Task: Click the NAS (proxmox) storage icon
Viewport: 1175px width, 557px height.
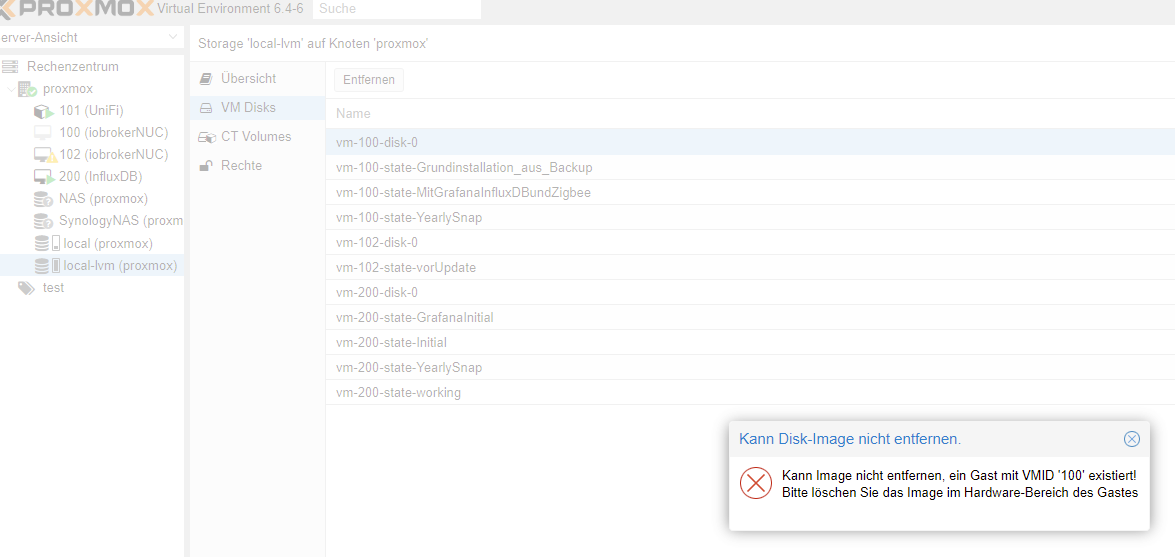Action: tap(44, 199)
